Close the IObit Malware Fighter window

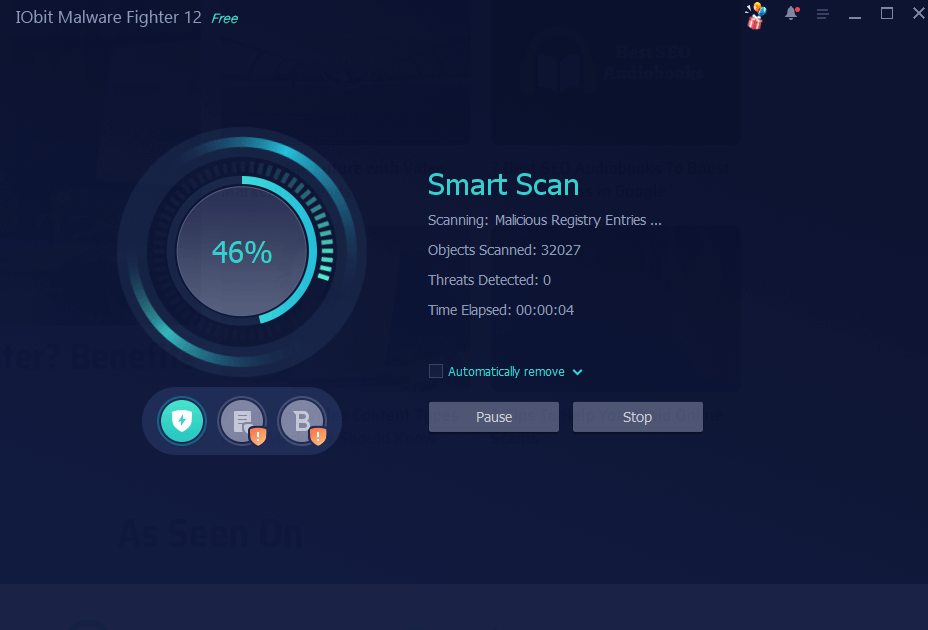coord(917,14)
